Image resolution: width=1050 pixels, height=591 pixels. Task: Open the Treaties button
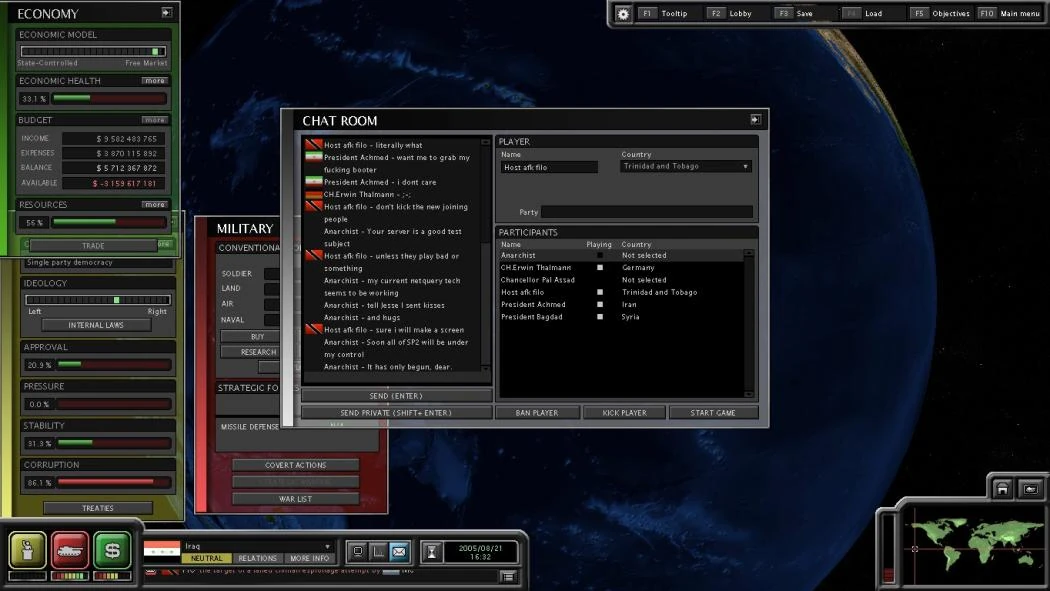98,508
